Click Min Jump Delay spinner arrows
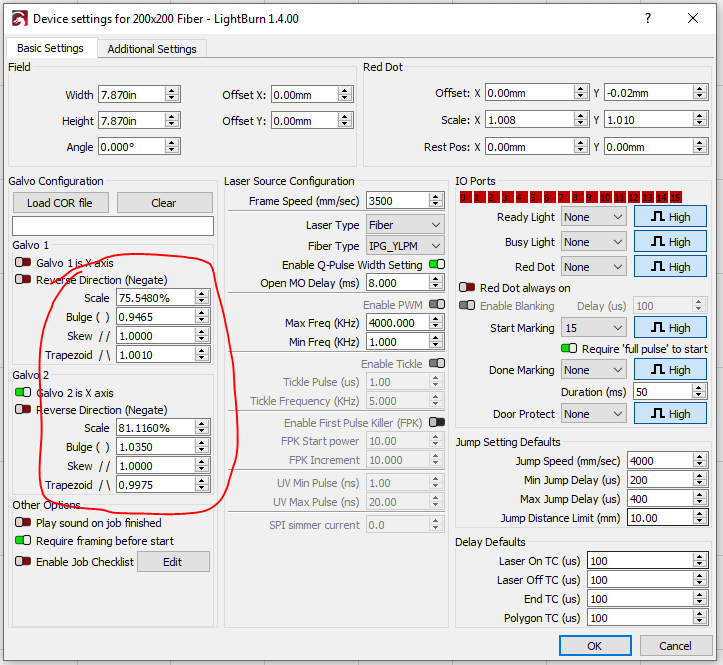The height and width of the screenshot is (665, 723). 699,480
